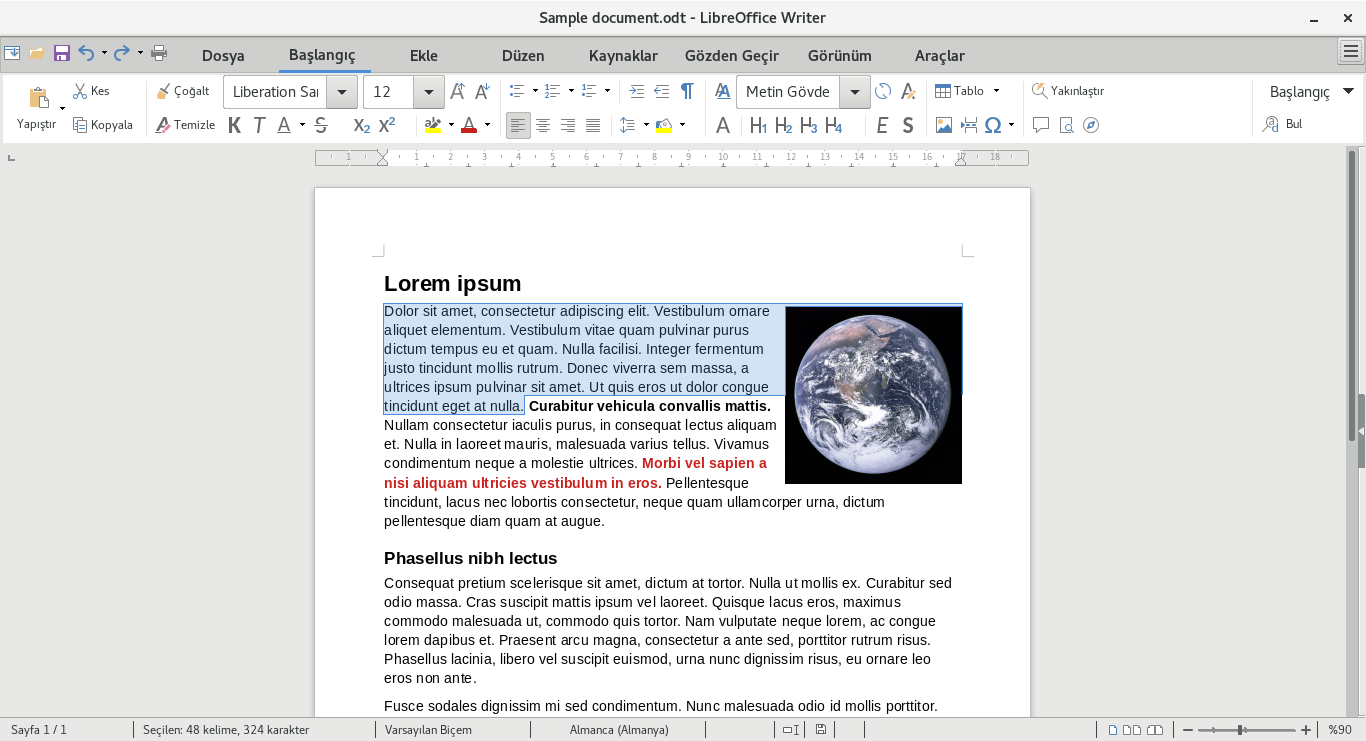Apply the yellow highlight color

click(433, 125)
